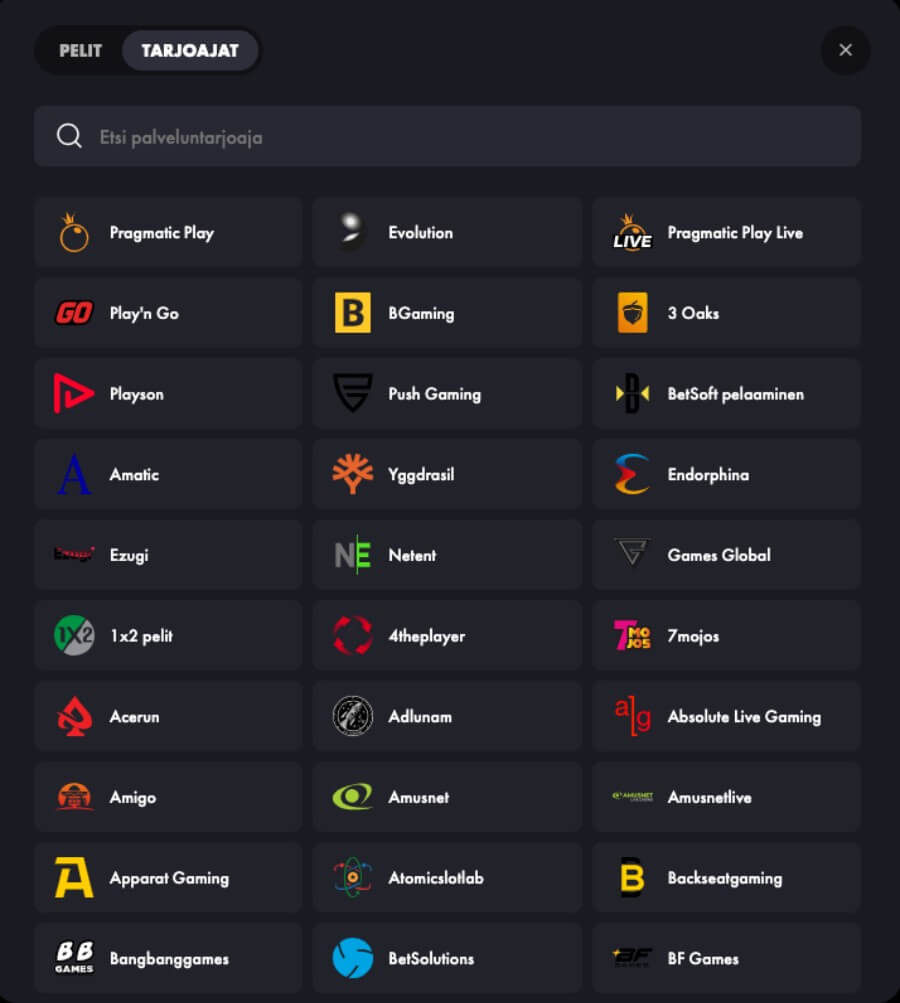900x1003 pixels.
Task: Click the red Playson triangle logo
Action: pos(74,393)
